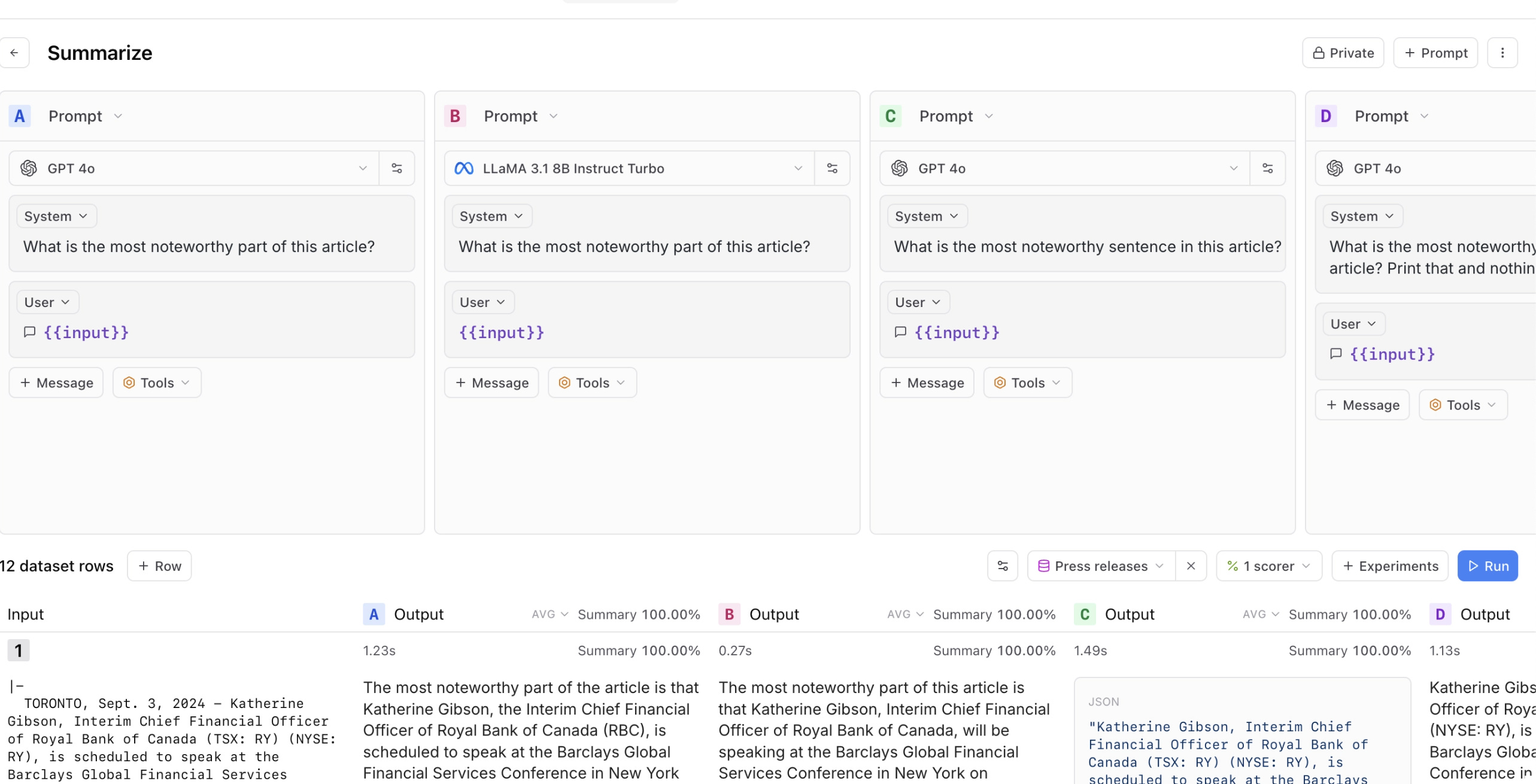This screenshot has width=1536, height=784.
Task: Open LLaMA 3.1 8B Instruct Turbo model selector
Action: point(629,168)
